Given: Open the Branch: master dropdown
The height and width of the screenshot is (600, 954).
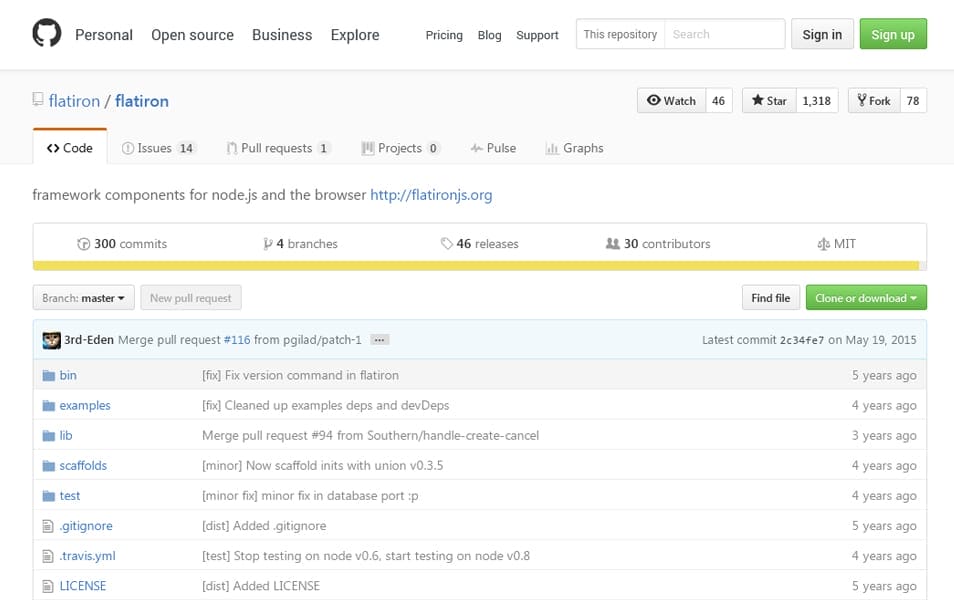Looking at the screenshot, I should tap(84, 298).
